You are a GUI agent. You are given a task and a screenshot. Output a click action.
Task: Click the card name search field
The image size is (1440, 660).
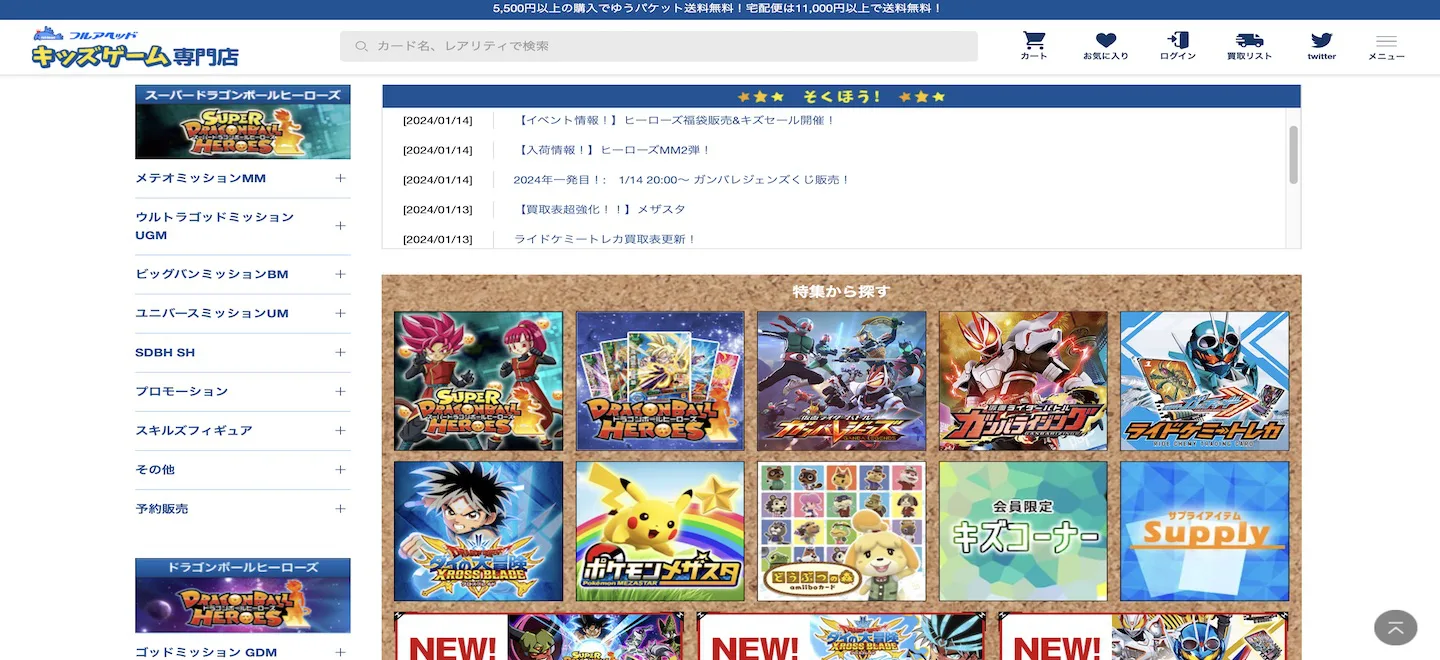pos(658,46)
